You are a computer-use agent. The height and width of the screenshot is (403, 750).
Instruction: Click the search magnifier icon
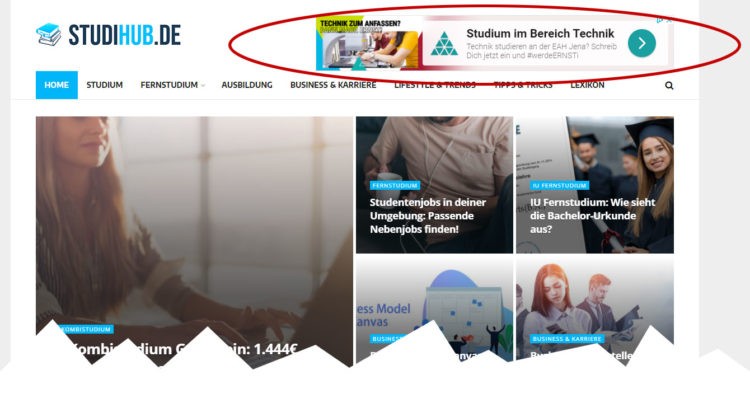669,86
